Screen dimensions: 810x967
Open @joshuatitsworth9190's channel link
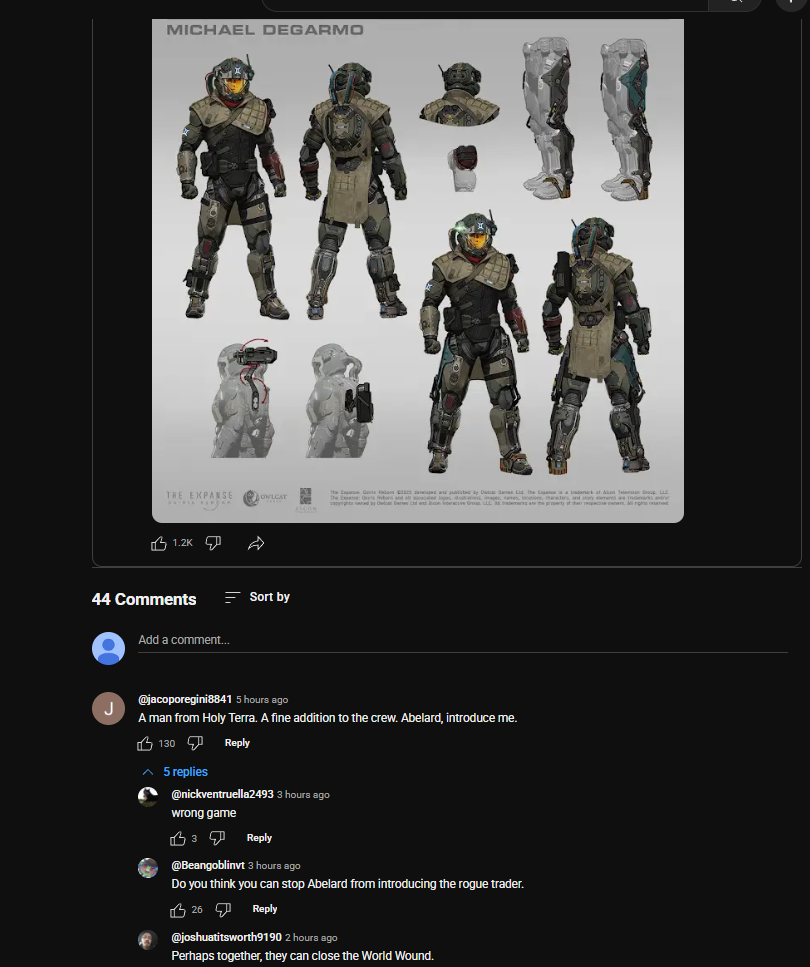coord(226,937)
